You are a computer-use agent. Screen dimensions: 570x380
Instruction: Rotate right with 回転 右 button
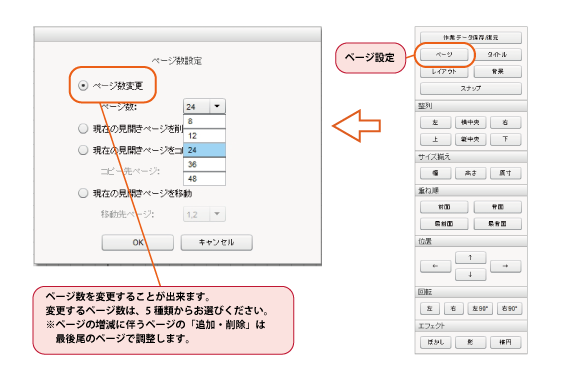pos(454,308)
